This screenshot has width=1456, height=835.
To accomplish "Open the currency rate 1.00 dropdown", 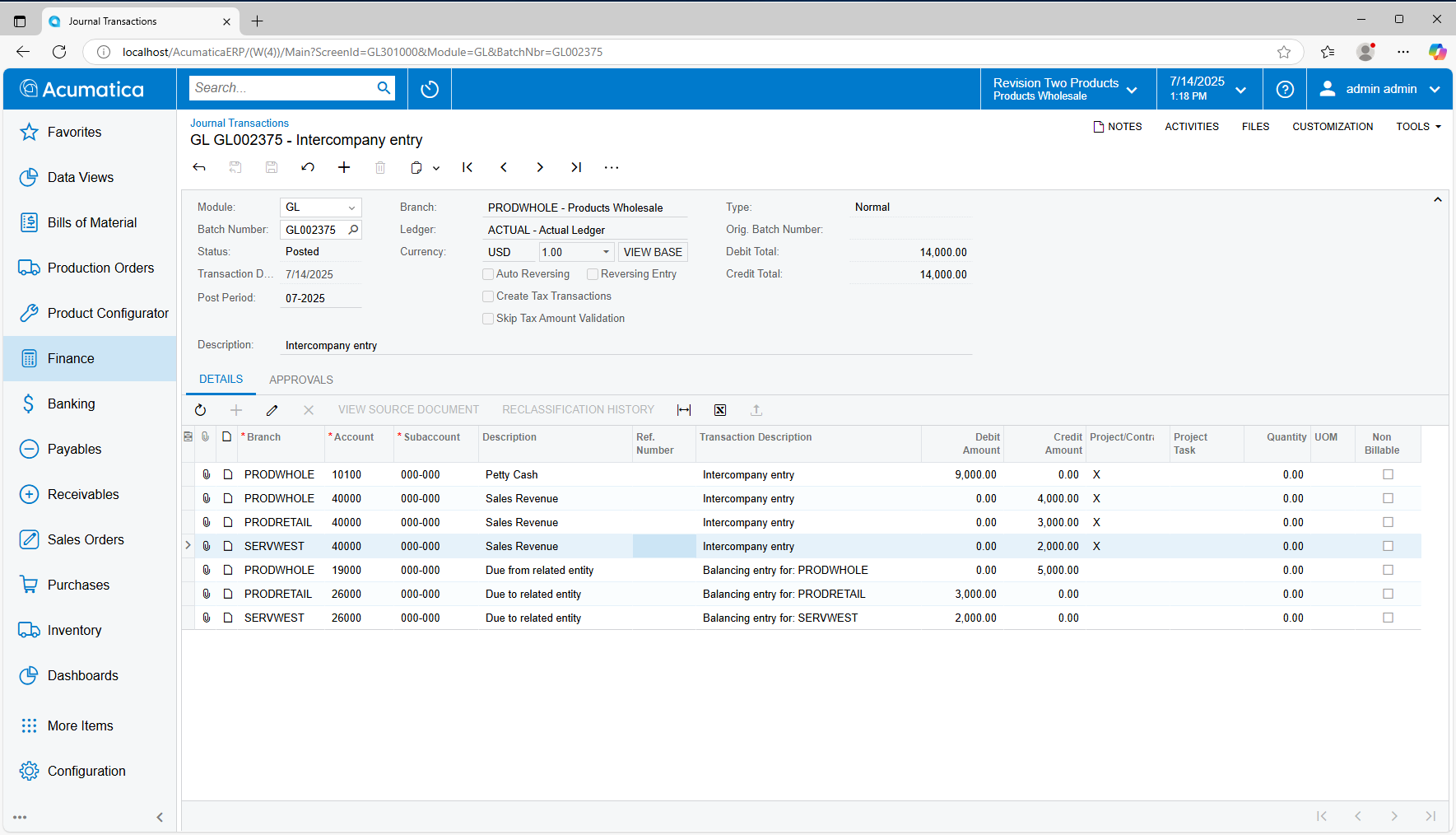I will [607, 252].
